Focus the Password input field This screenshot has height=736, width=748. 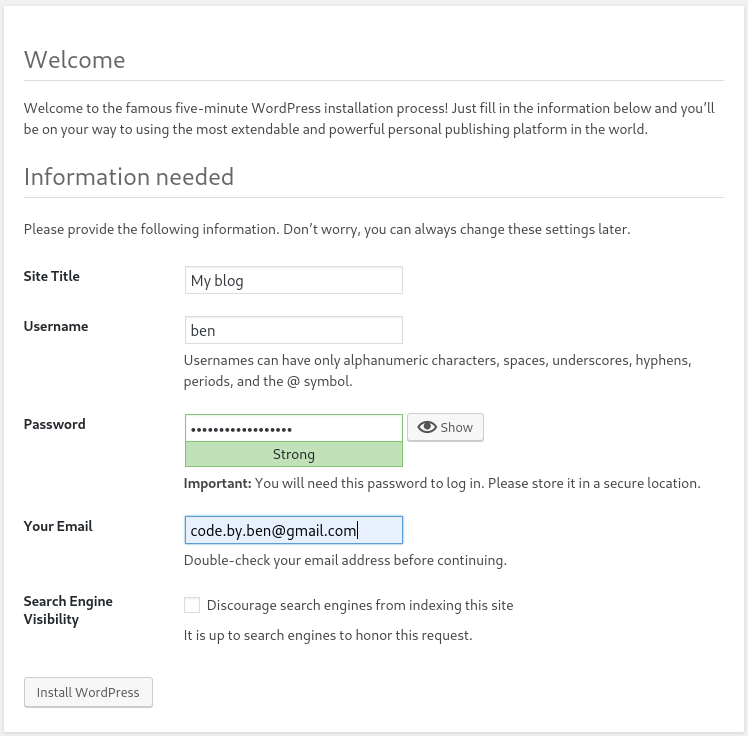click(293, 428)
